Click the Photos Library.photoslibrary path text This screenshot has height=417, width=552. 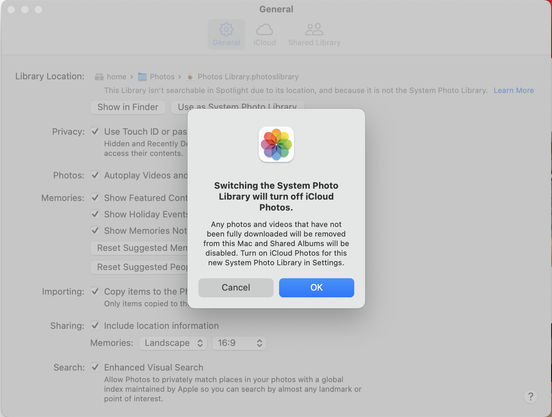248,77
